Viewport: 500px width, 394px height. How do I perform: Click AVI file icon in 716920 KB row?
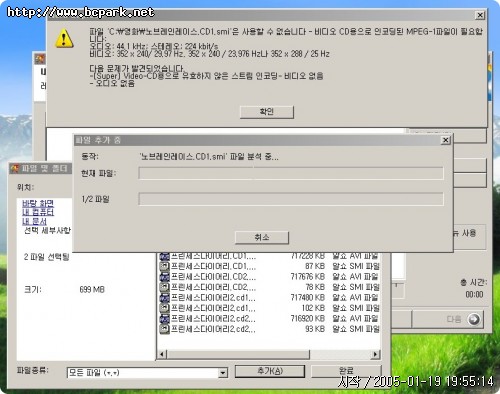tap(164, 319)
